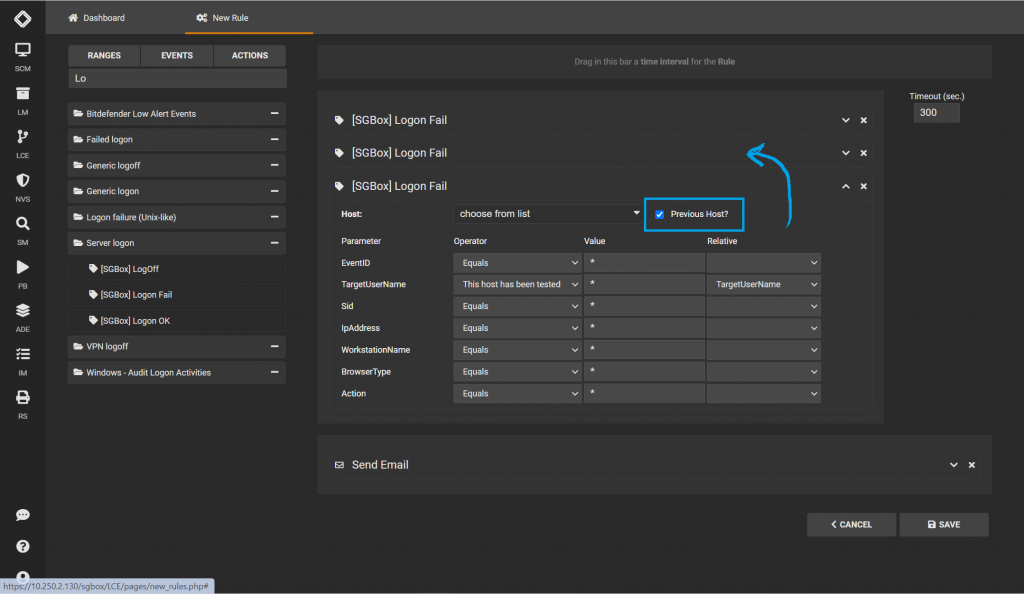This screenshot has height=594, width=1024.
Task: Collapse Logon failure (Unix-like) folder
Action: pos(274,217)
